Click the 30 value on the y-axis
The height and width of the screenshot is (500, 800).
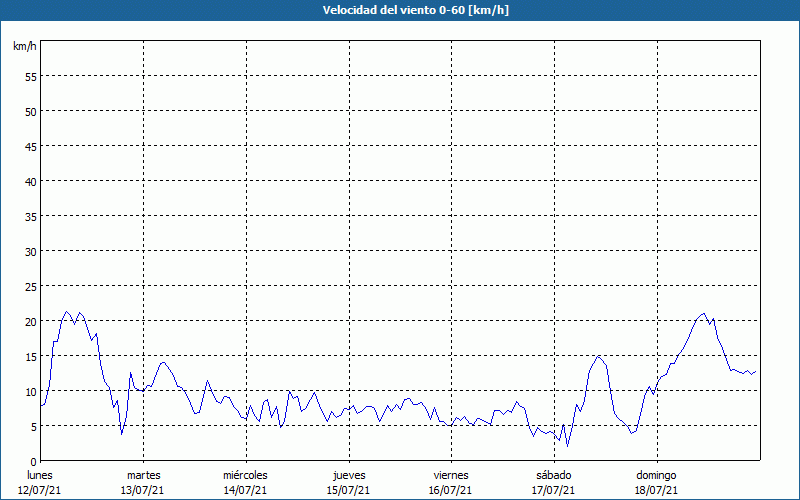[31, 252]
